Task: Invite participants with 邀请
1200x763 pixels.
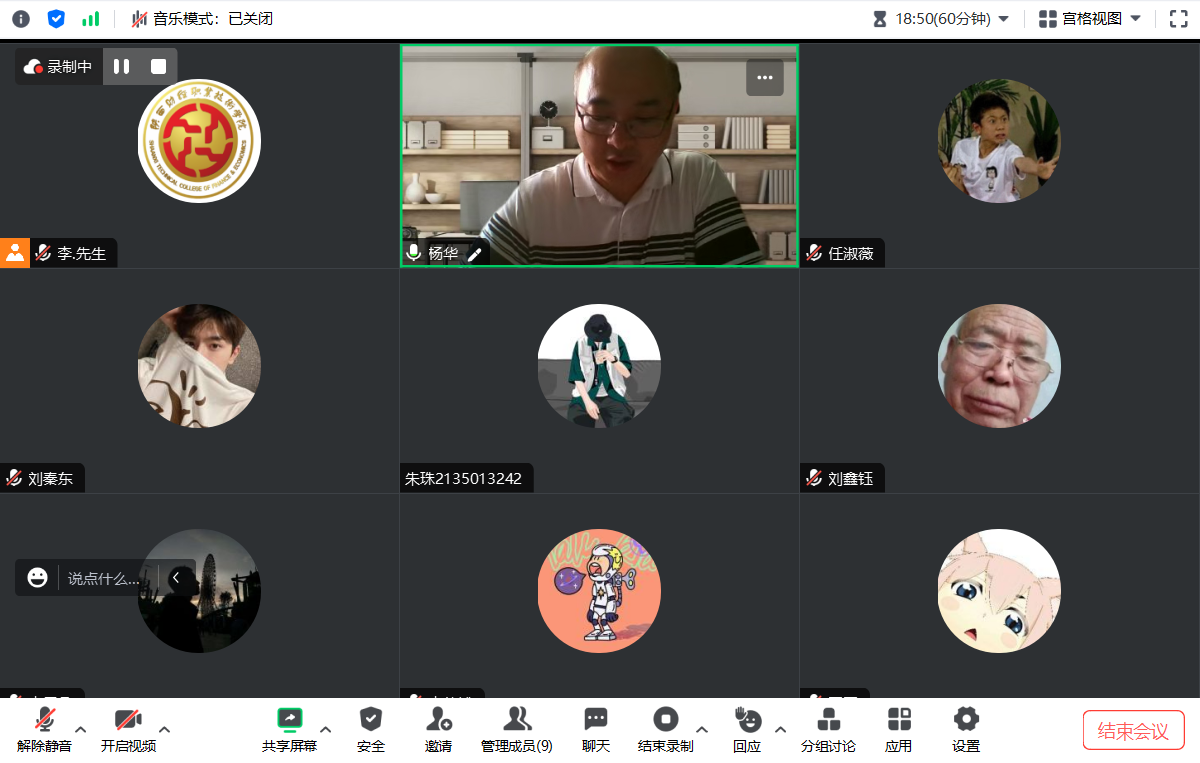Action: coord(438,729)
